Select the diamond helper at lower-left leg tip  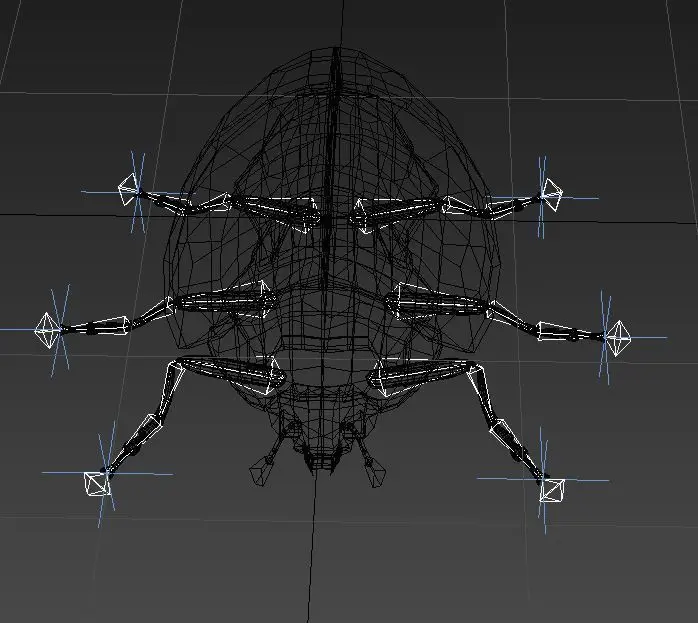pyautogui.click(x=97, y=484)
